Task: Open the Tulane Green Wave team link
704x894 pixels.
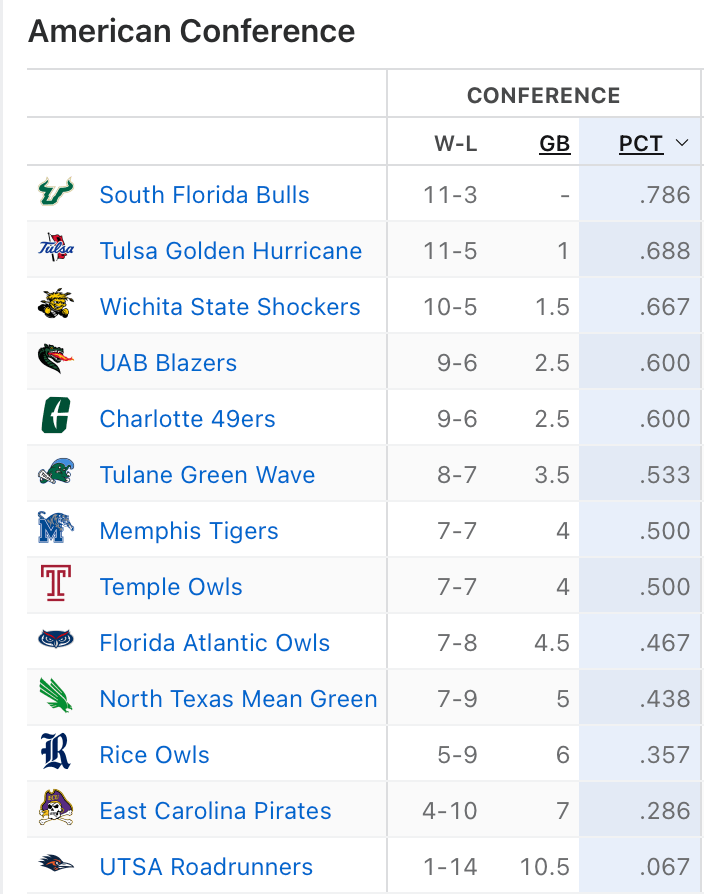Action: coord(207,475)
